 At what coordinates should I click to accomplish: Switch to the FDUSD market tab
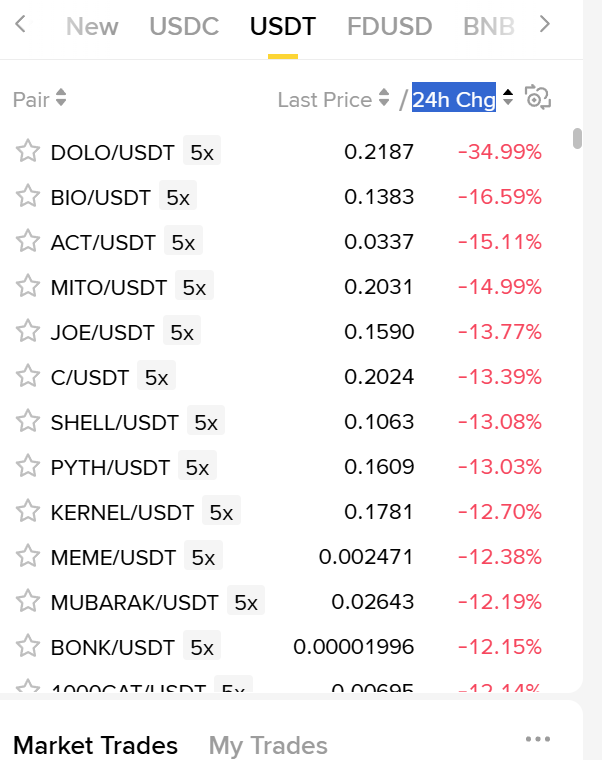click(390, 26)
